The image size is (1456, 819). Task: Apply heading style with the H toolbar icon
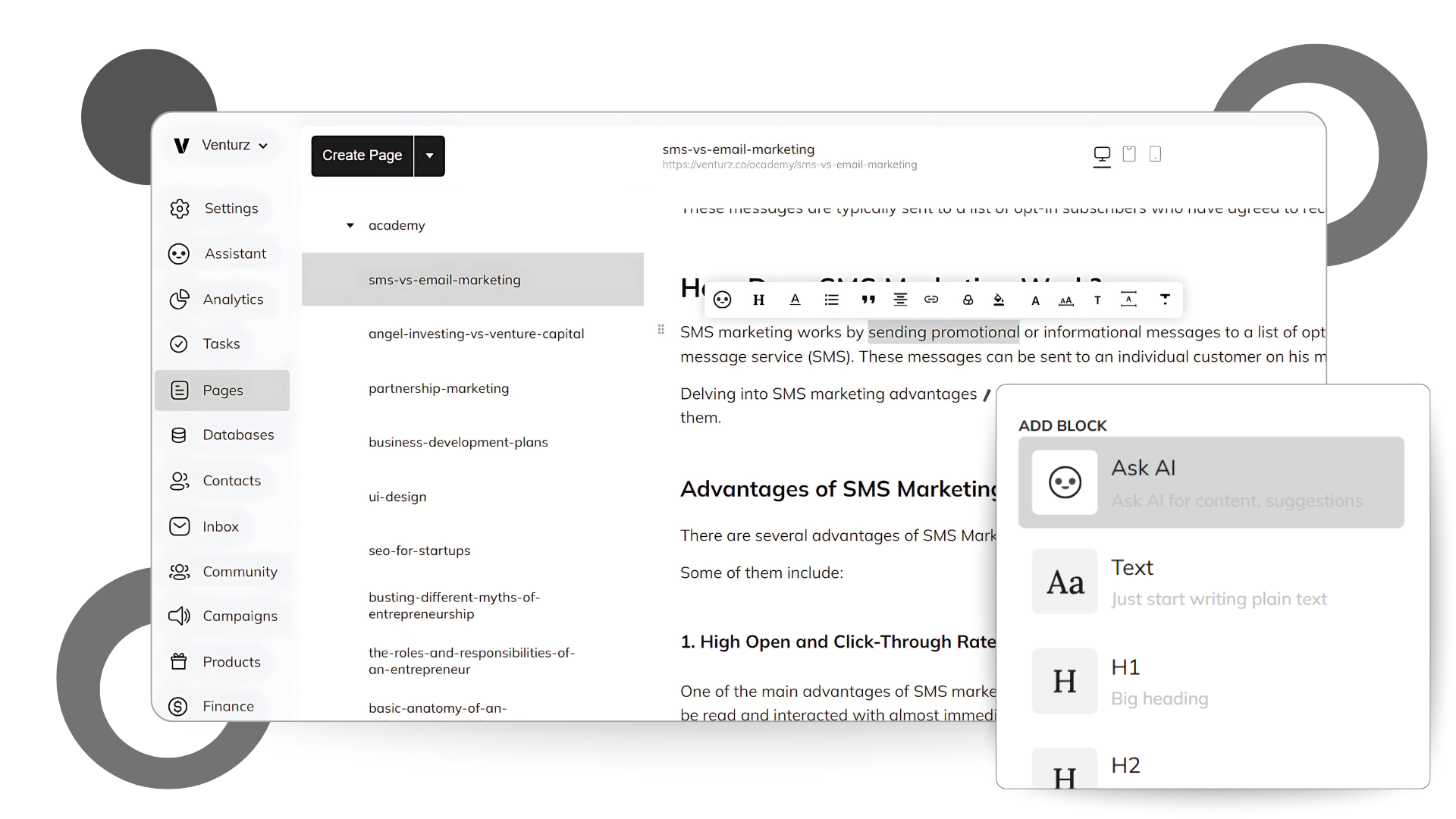pos(758,300)
